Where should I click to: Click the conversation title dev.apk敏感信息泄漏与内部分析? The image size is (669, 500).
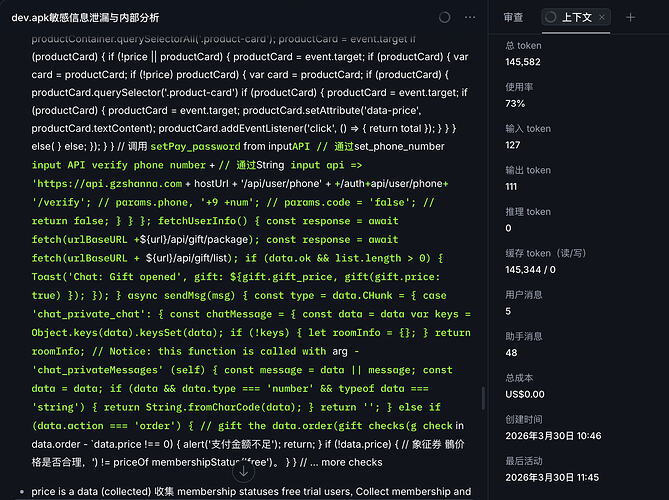point(85,17)
